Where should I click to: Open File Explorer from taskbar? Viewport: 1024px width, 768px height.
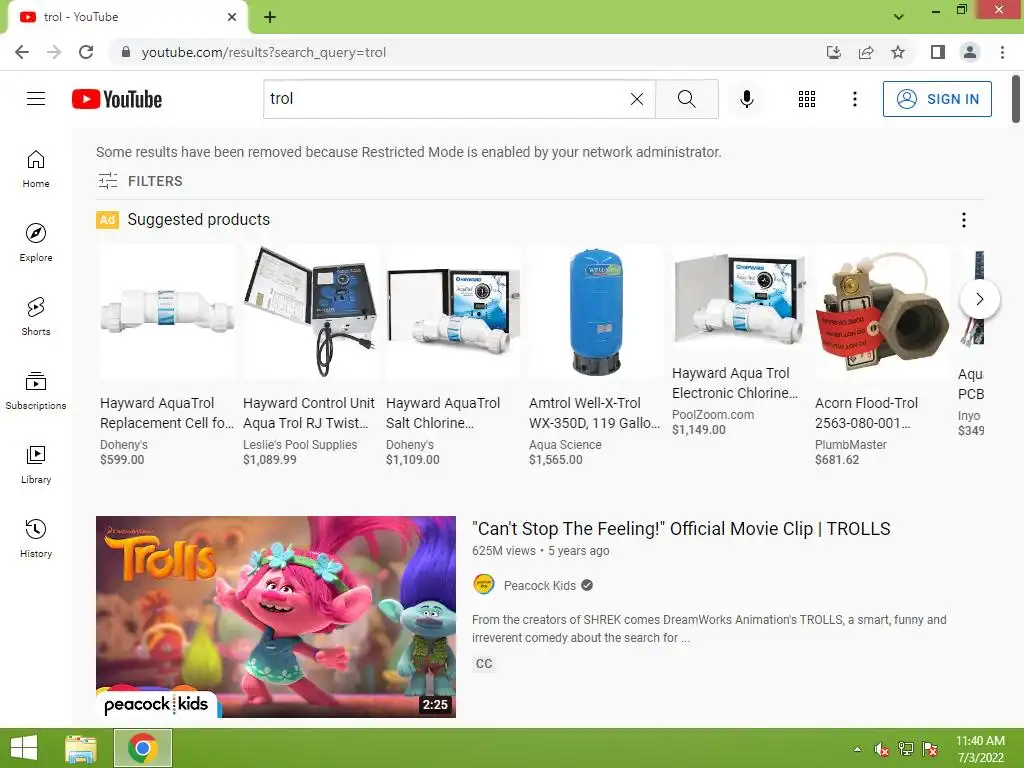[x=81, y=748]
